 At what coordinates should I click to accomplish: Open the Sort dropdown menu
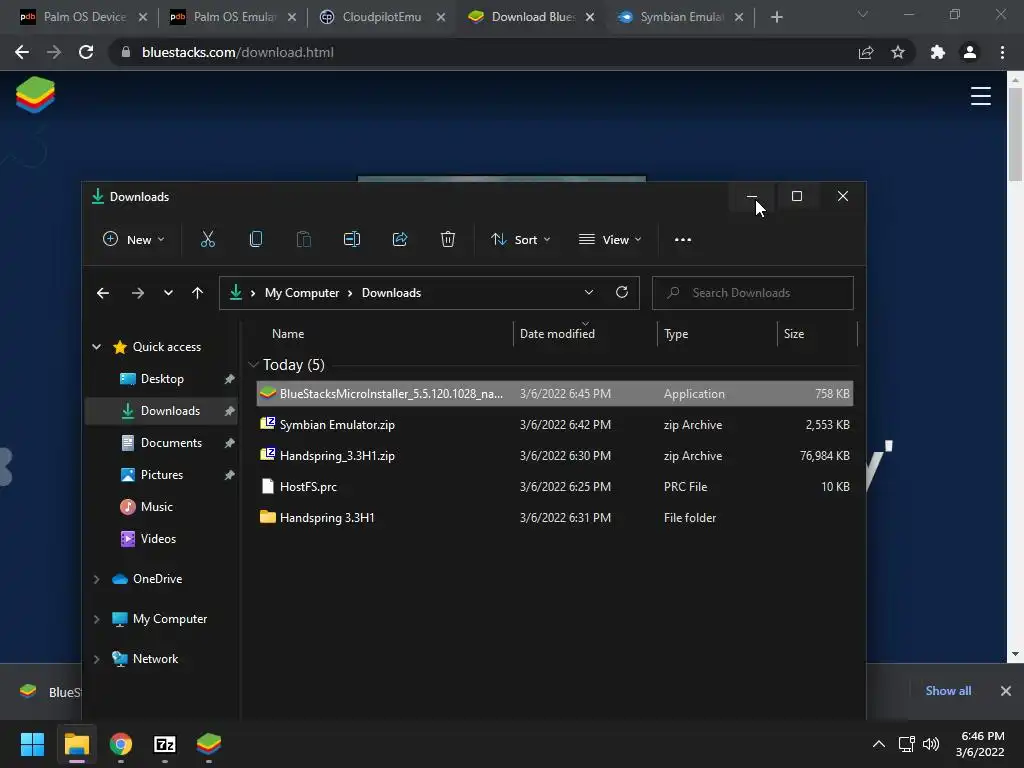pos(521,240)
